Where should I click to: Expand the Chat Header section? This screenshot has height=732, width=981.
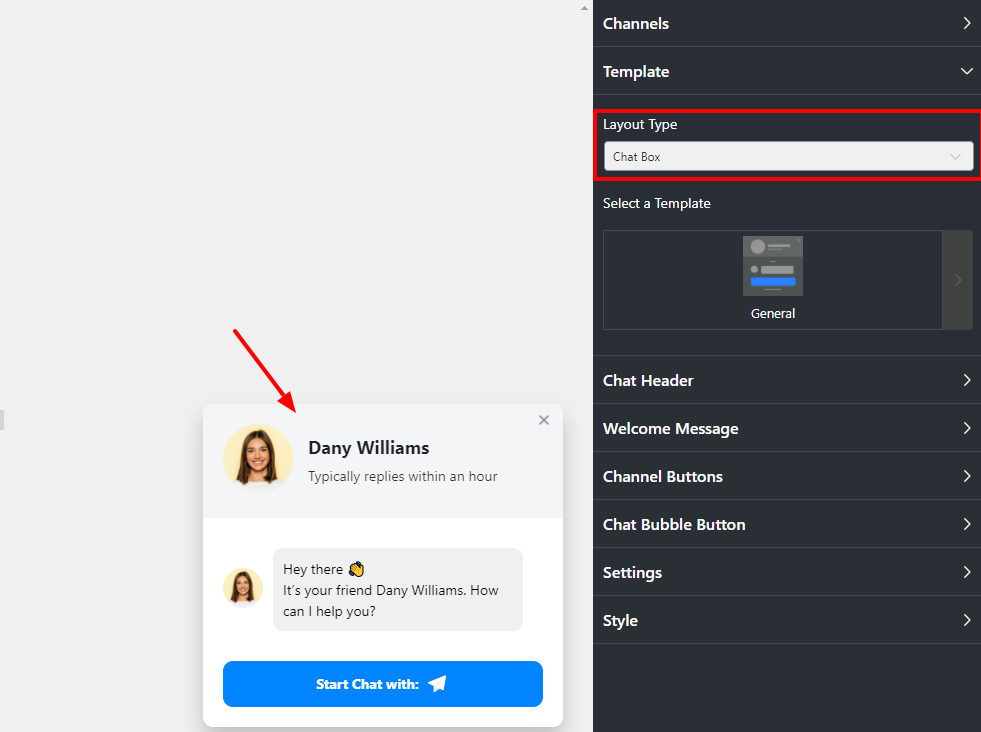pos(786,380)
